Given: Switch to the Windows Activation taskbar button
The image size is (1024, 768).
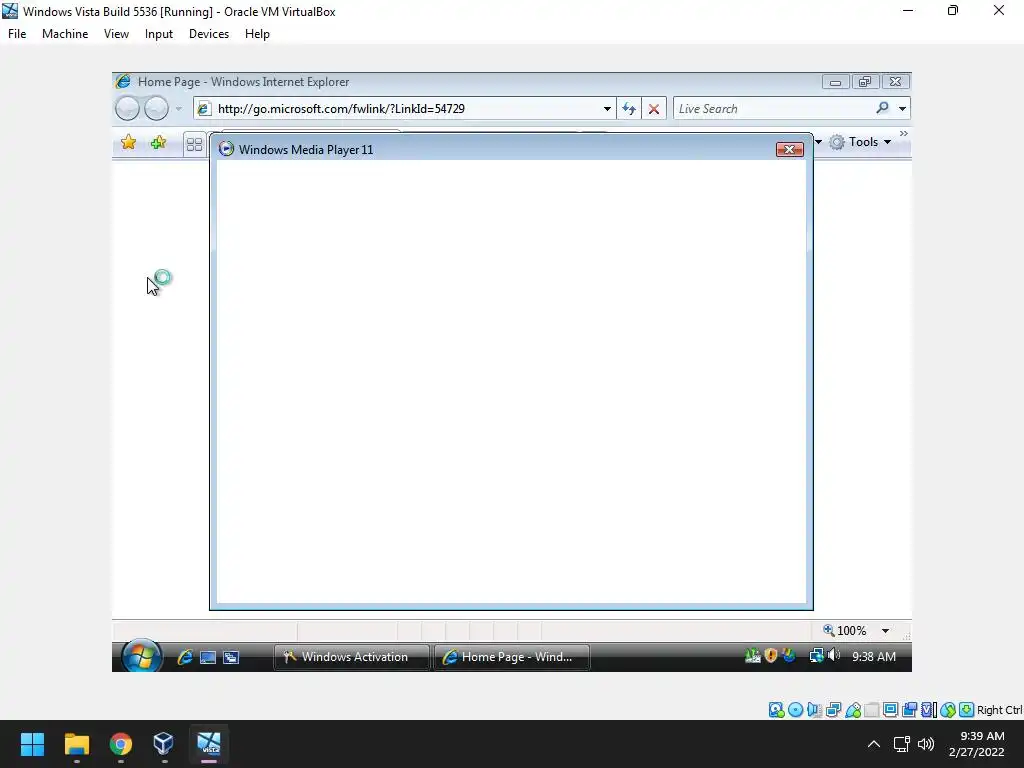Looking at the screenshot, I should [351, 657].
